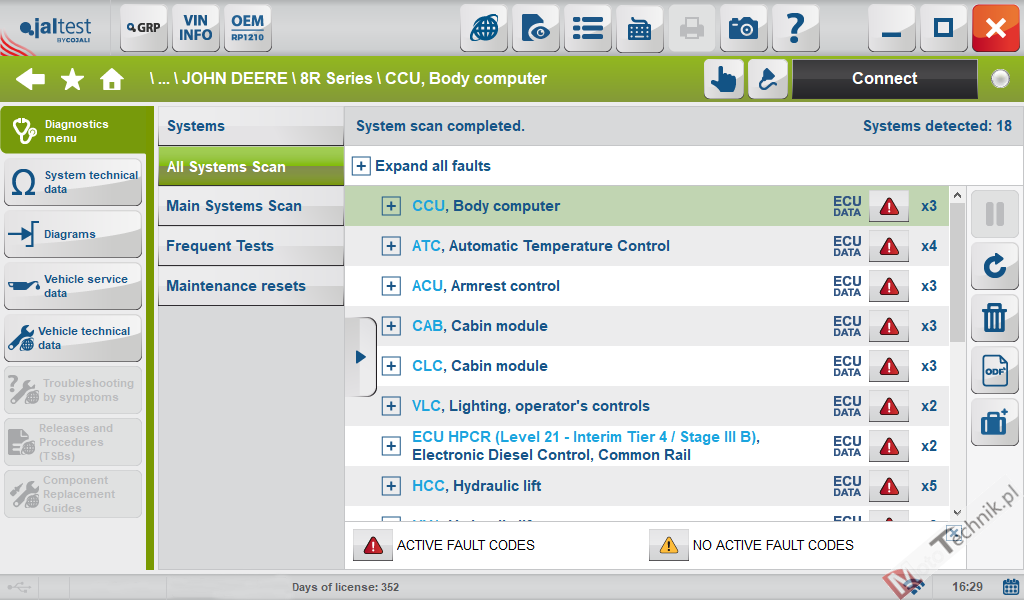
Task: Clear fault codes with trash icon
Action: coord(995,318)
